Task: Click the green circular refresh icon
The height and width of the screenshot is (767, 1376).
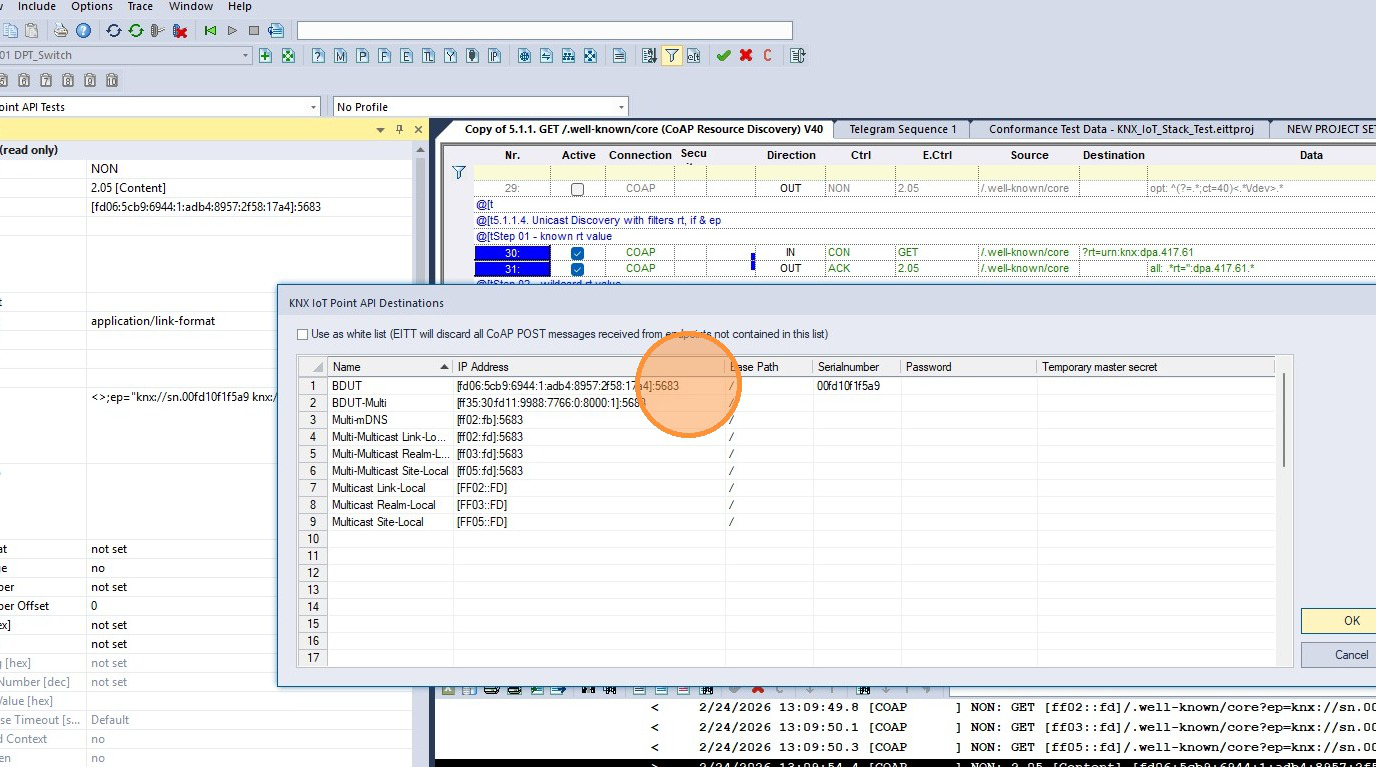Action: (x=135, y=31)
